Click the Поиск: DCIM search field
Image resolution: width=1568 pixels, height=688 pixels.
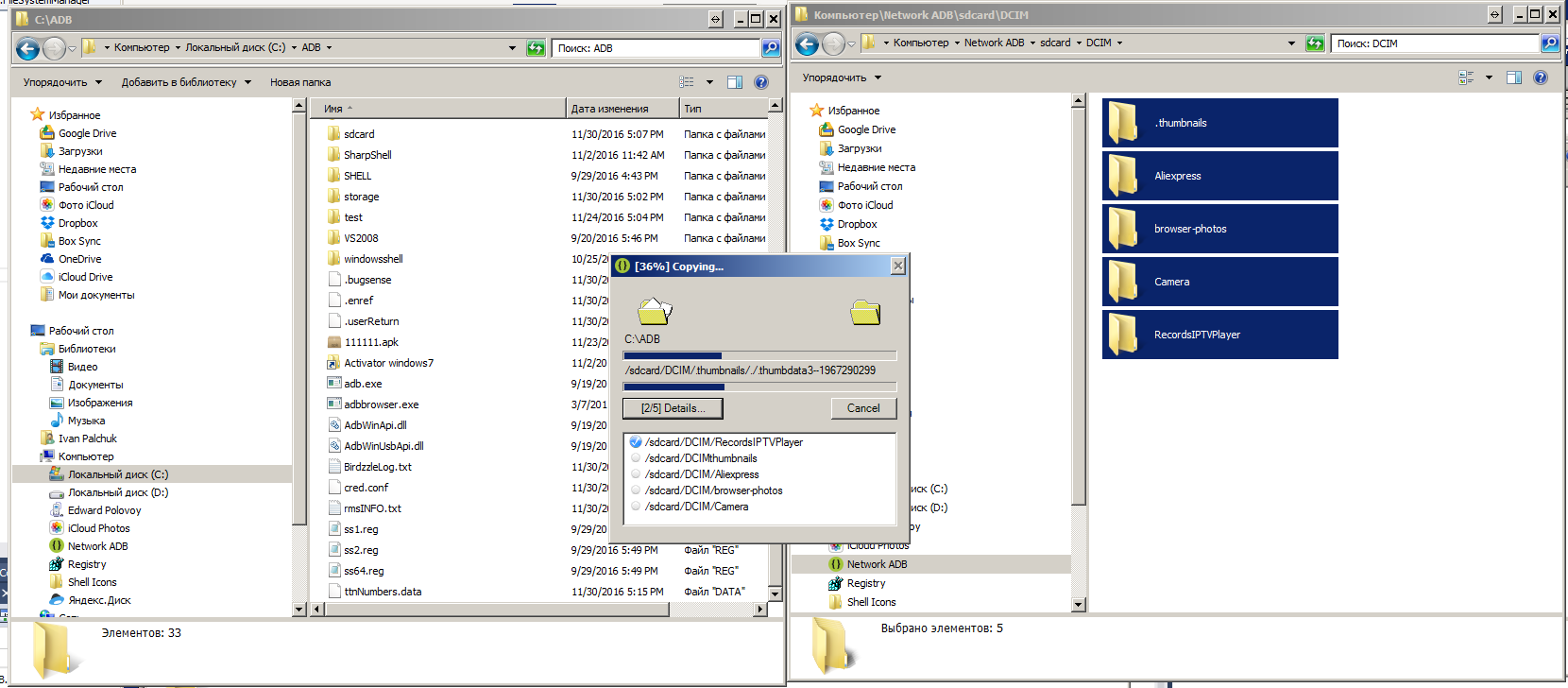pos(1434,43)
